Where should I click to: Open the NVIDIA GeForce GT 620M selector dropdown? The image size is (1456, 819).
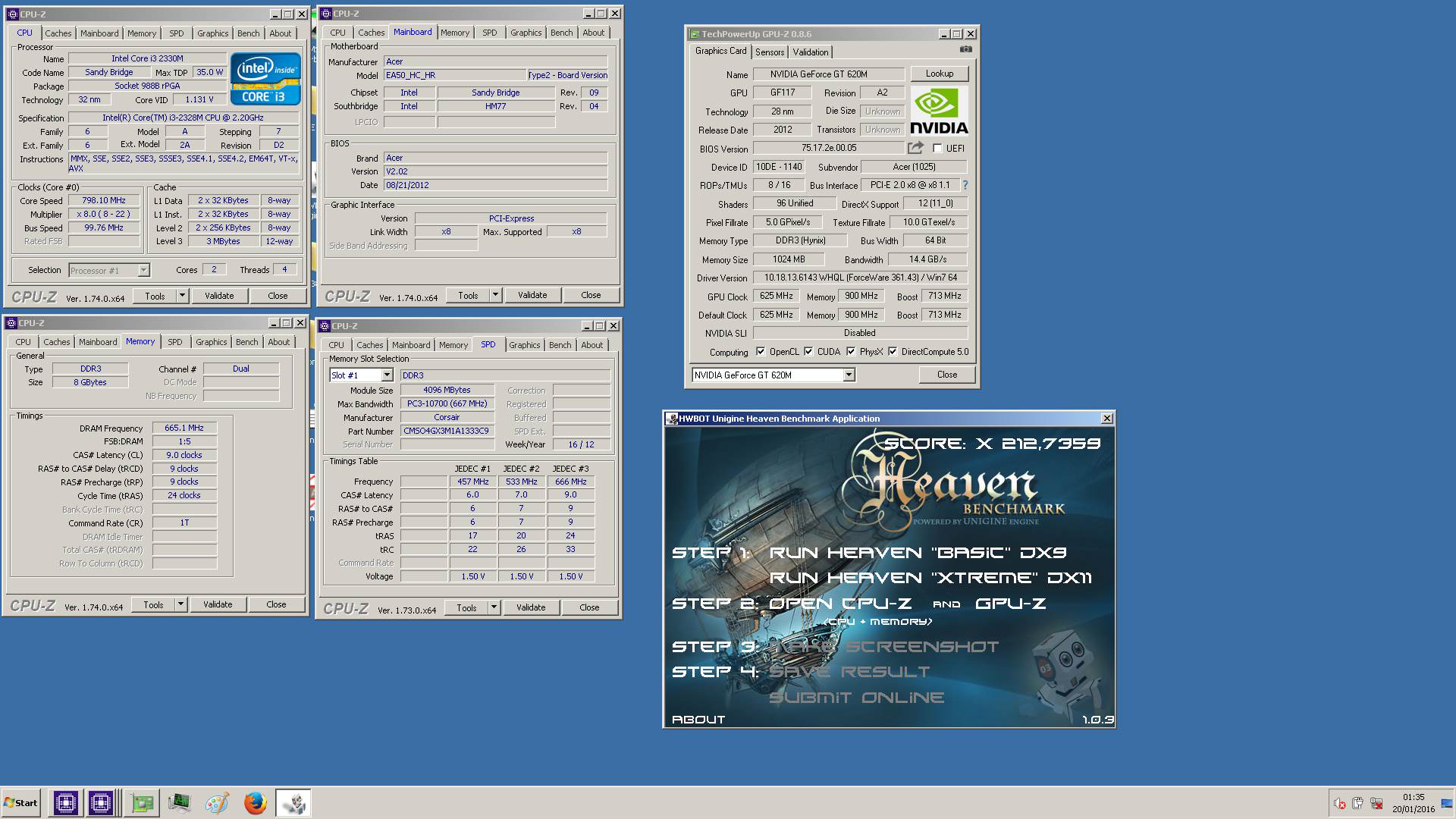(849, 375)
